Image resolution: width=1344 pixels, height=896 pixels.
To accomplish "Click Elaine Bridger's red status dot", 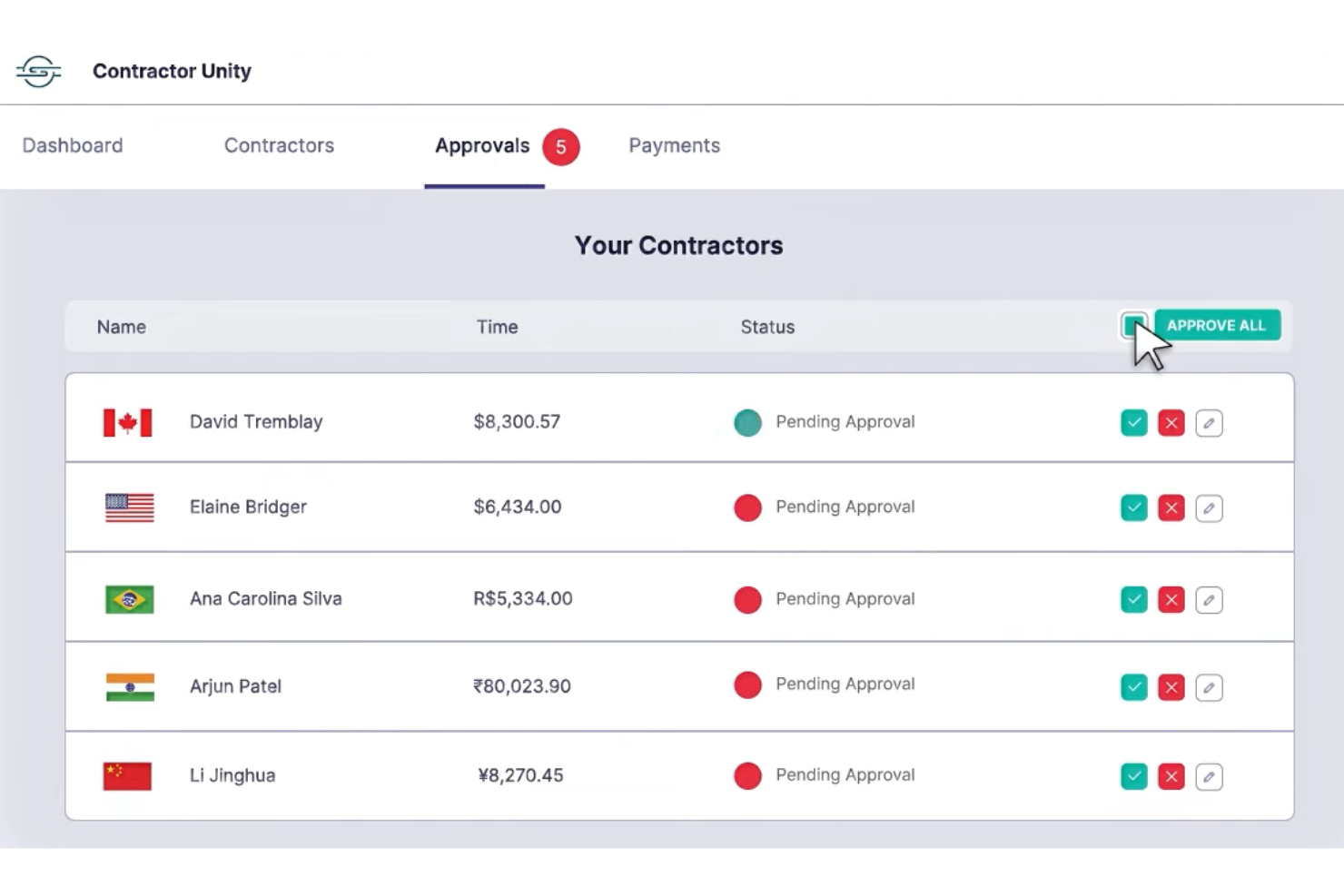I will coord(747,507).
